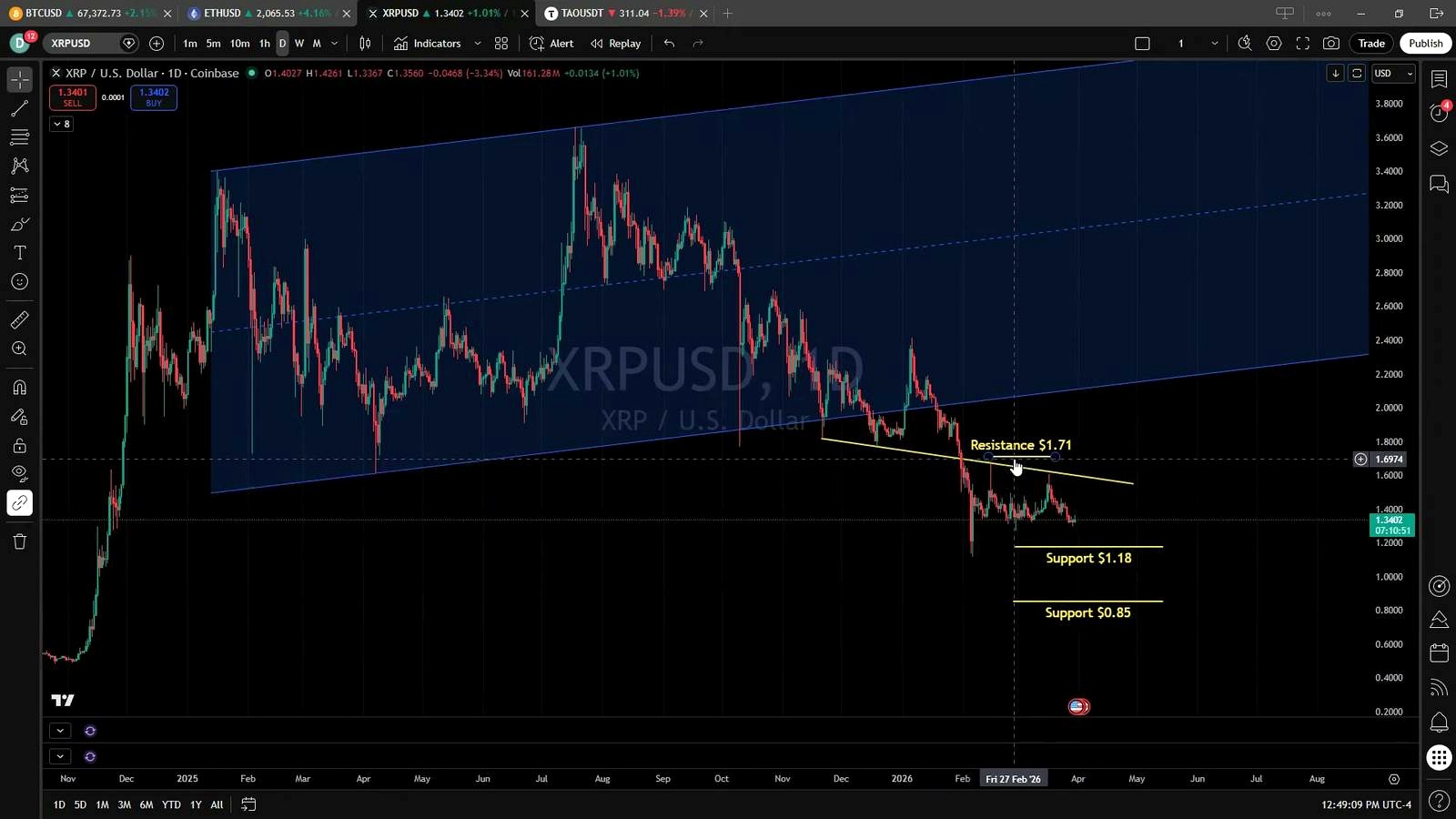
Task: Click the 1.3401 SELL button
Action: (73, 97)
